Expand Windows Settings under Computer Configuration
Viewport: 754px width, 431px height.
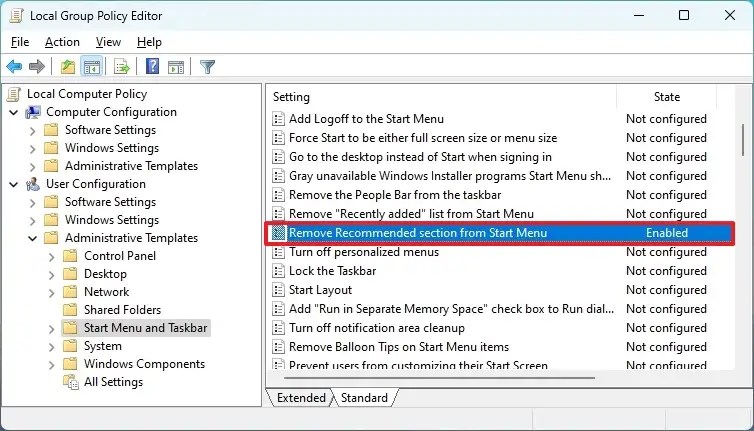(x=33, y=149)
